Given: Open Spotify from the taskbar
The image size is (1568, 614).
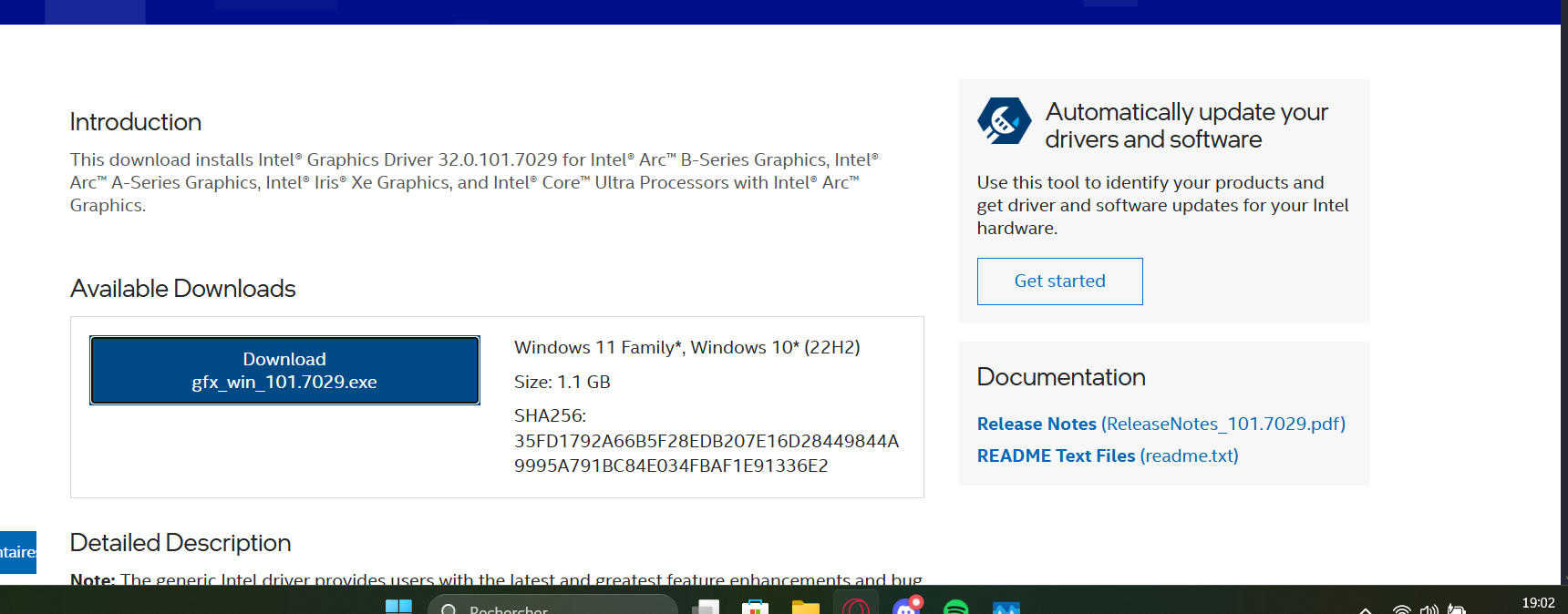Looking at the screenshot, I should tap(955, 607).
